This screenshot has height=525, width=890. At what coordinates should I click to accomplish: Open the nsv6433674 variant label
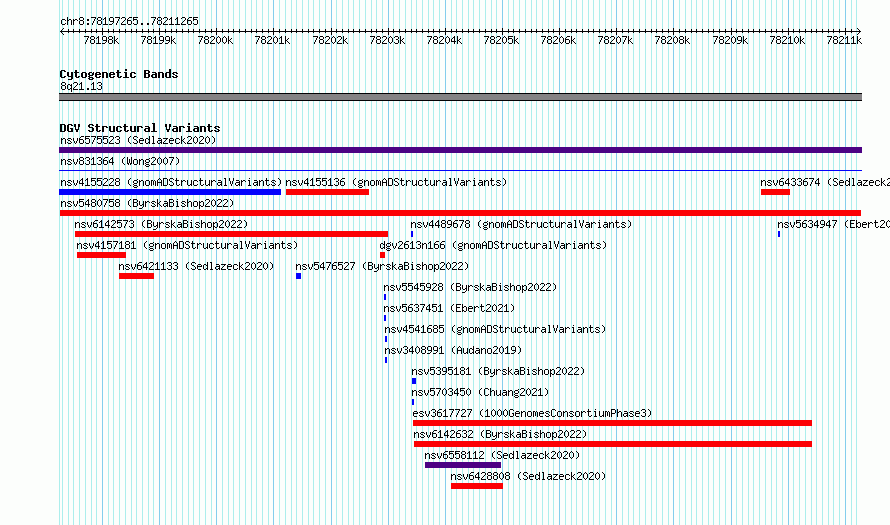(825, 182)
